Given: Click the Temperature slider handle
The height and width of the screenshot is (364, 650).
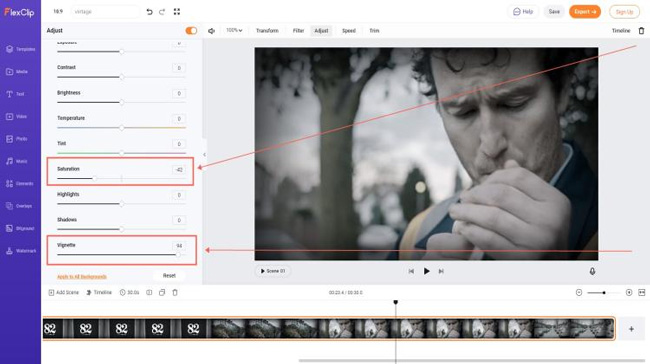Looking at the screenshot, I should (x=121, y=128).
